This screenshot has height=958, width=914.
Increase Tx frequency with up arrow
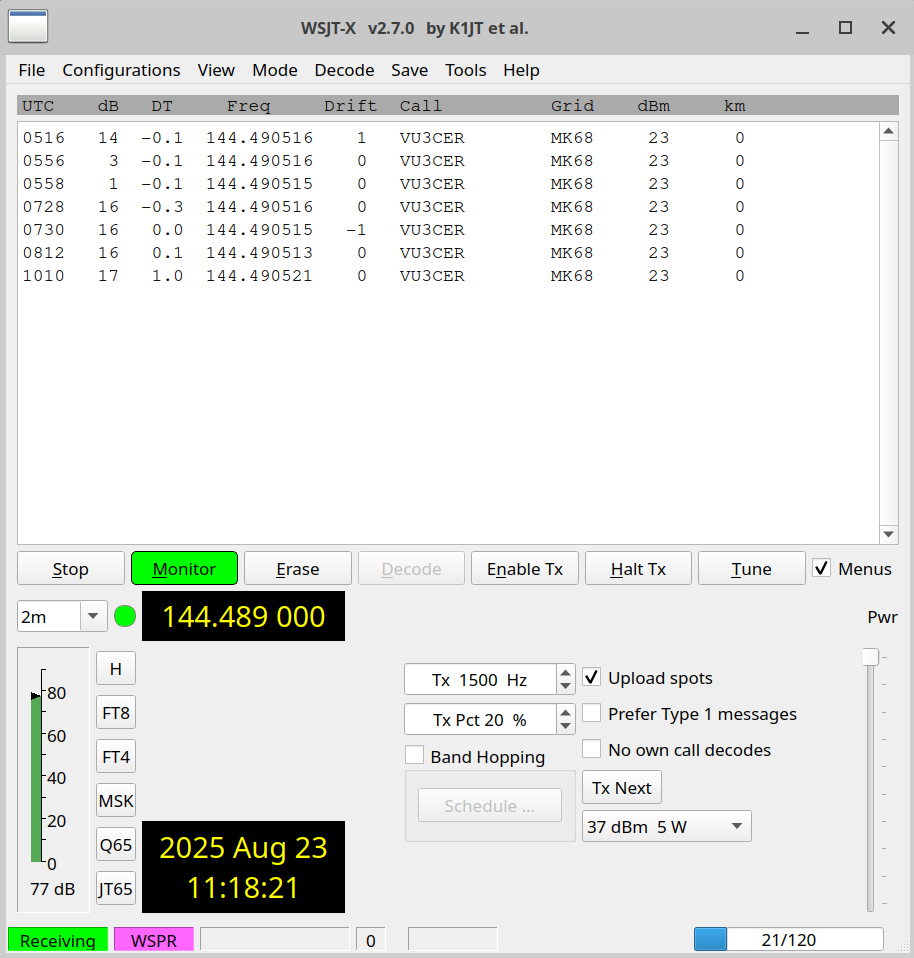(566, 672)
